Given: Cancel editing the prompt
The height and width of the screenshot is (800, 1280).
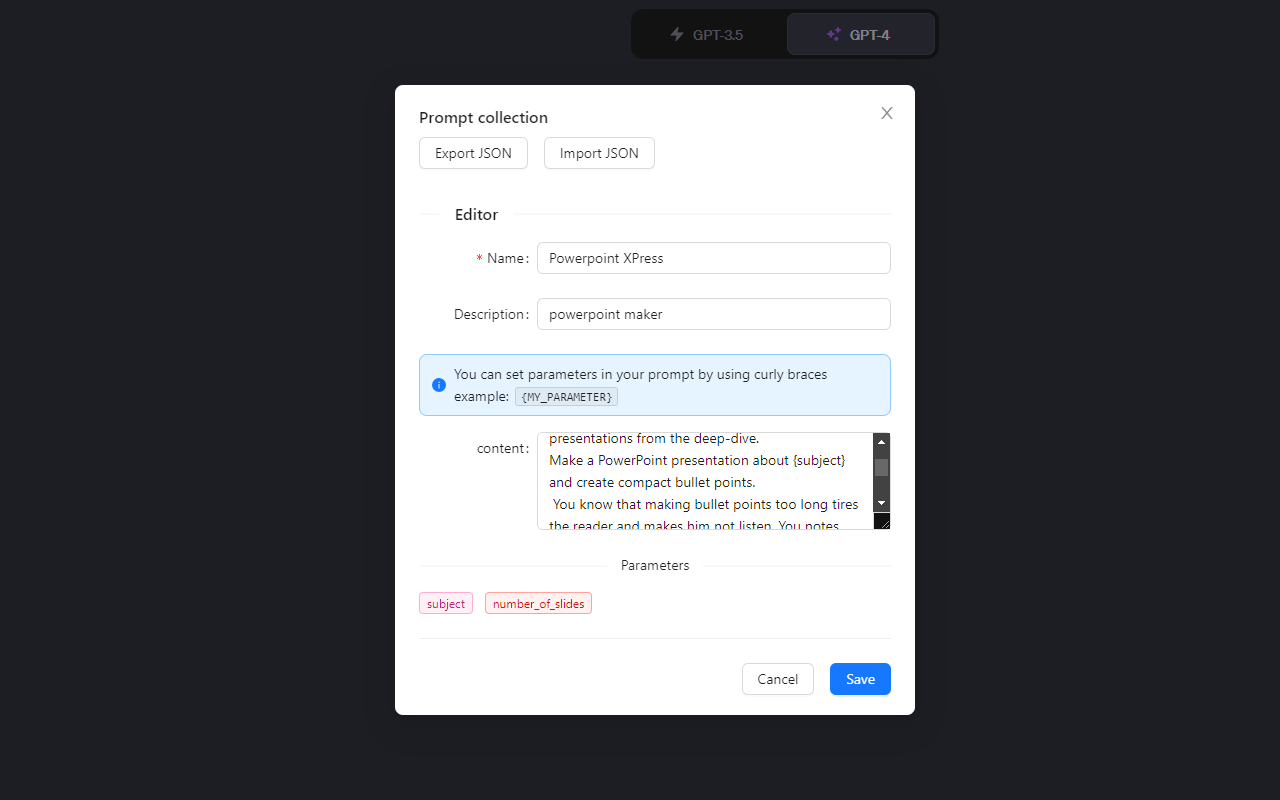Looking at the screenshot, I should pyautogui.click(x=777, y=679).
